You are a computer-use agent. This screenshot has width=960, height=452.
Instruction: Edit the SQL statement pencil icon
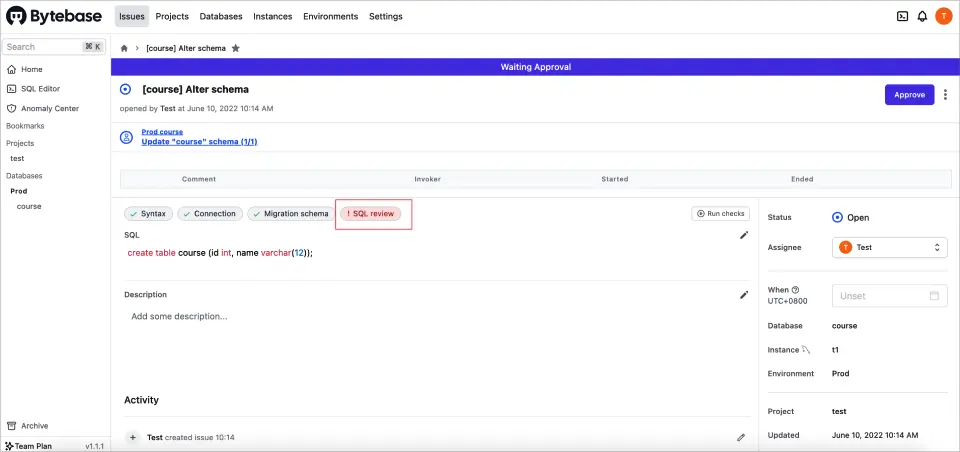743,235
